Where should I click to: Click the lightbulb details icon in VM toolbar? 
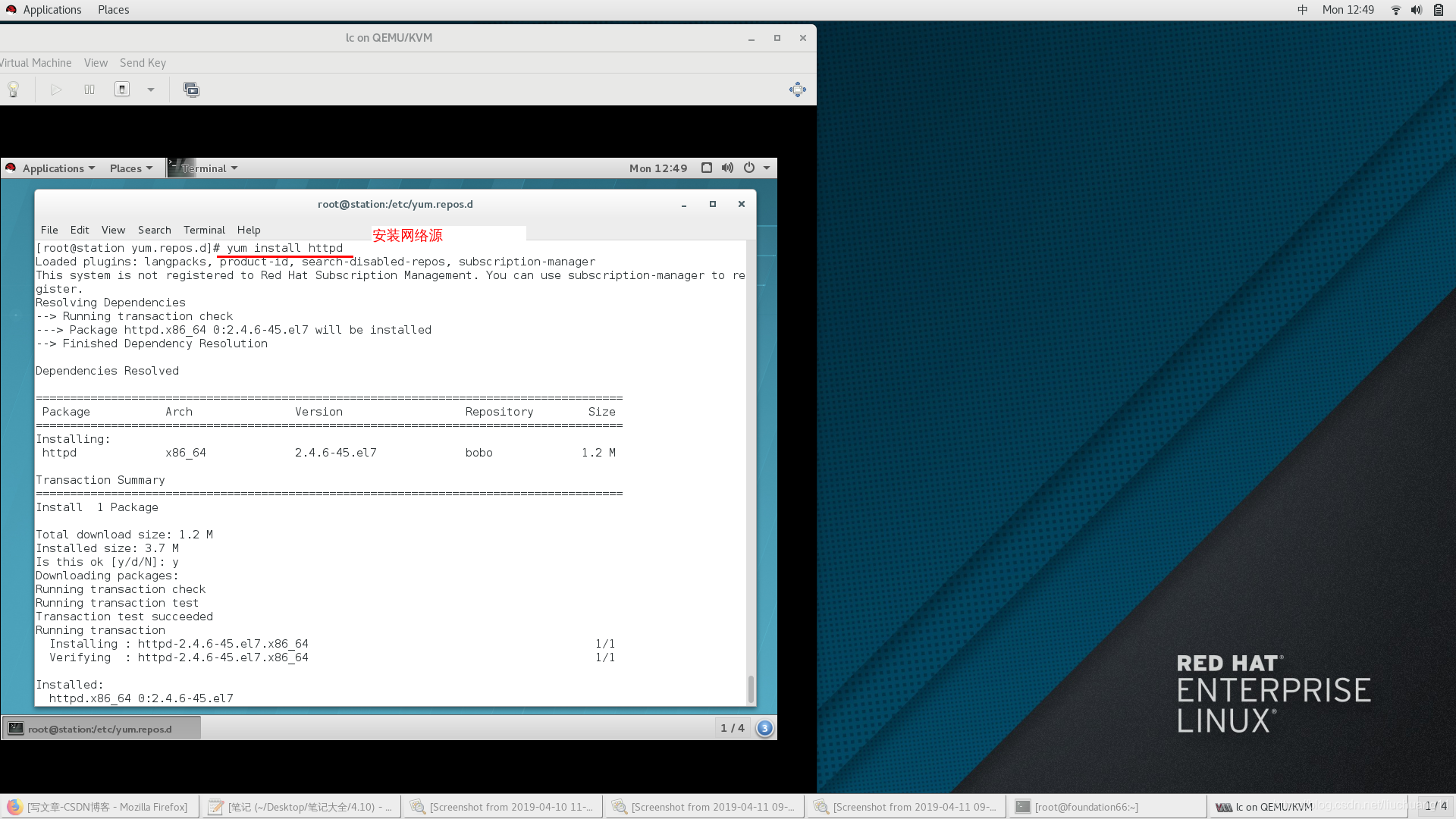coord(13,89)
